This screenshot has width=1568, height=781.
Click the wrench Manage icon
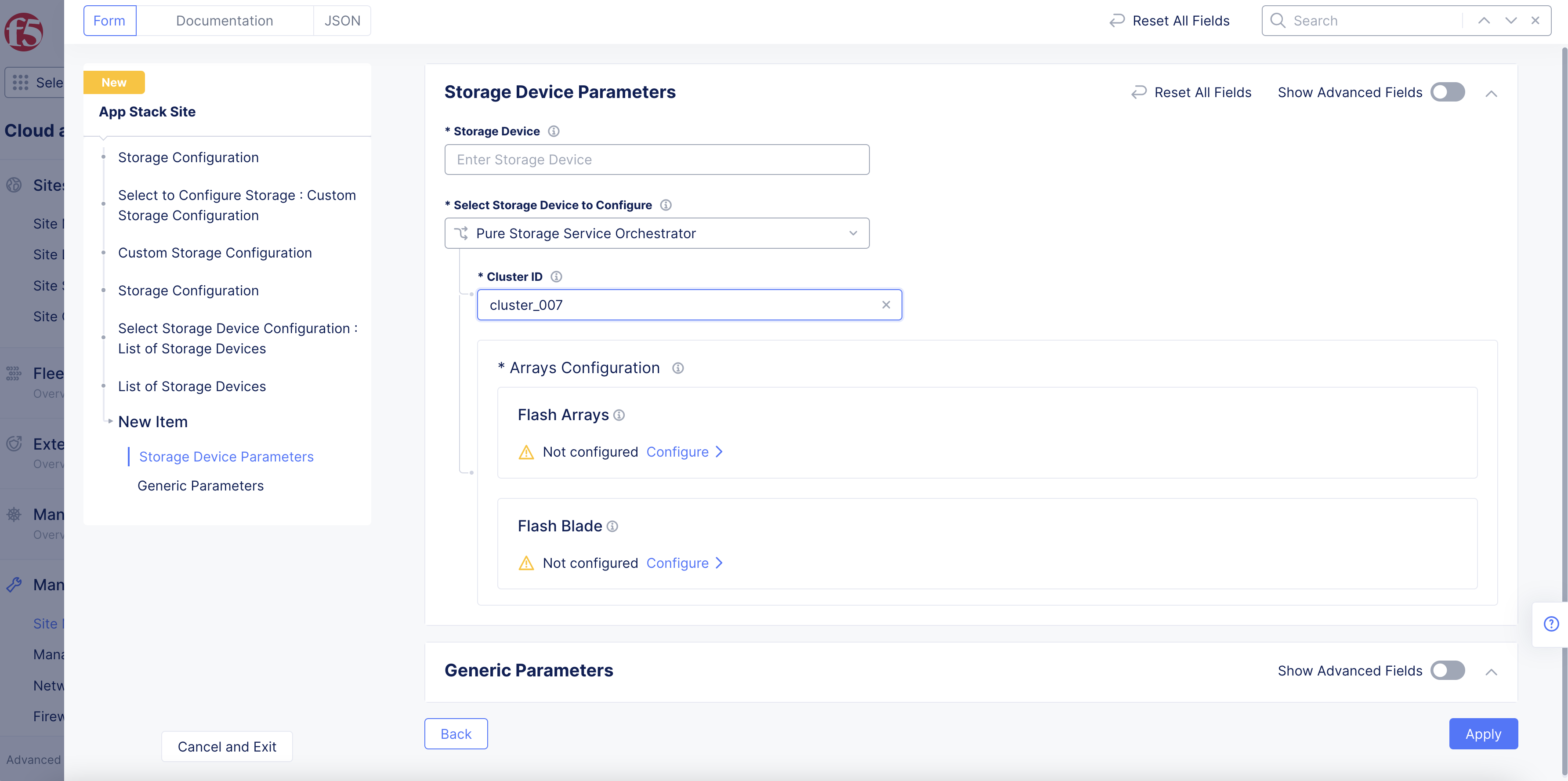(x=14, y=585)
